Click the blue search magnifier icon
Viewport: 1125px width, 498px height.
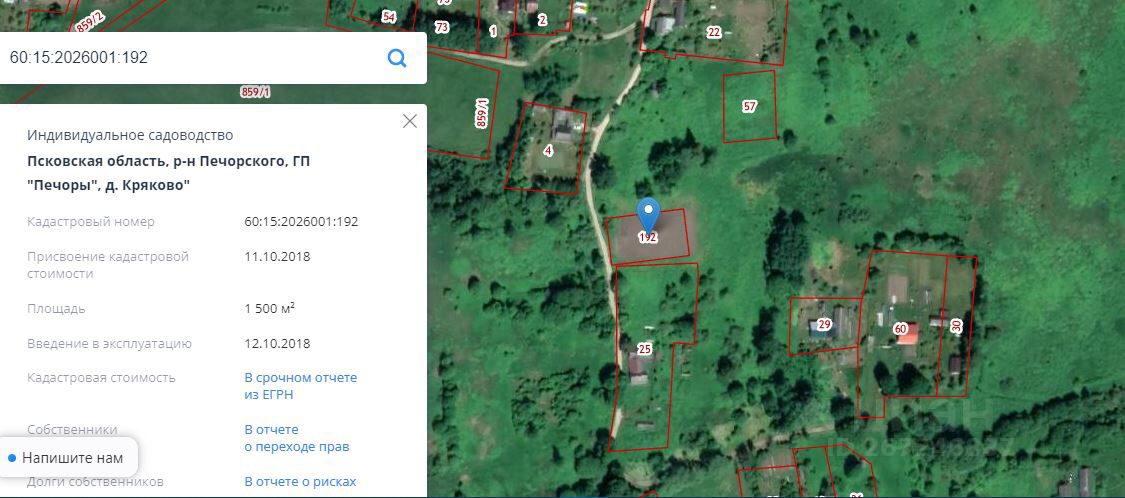click(x=397, y=57)
